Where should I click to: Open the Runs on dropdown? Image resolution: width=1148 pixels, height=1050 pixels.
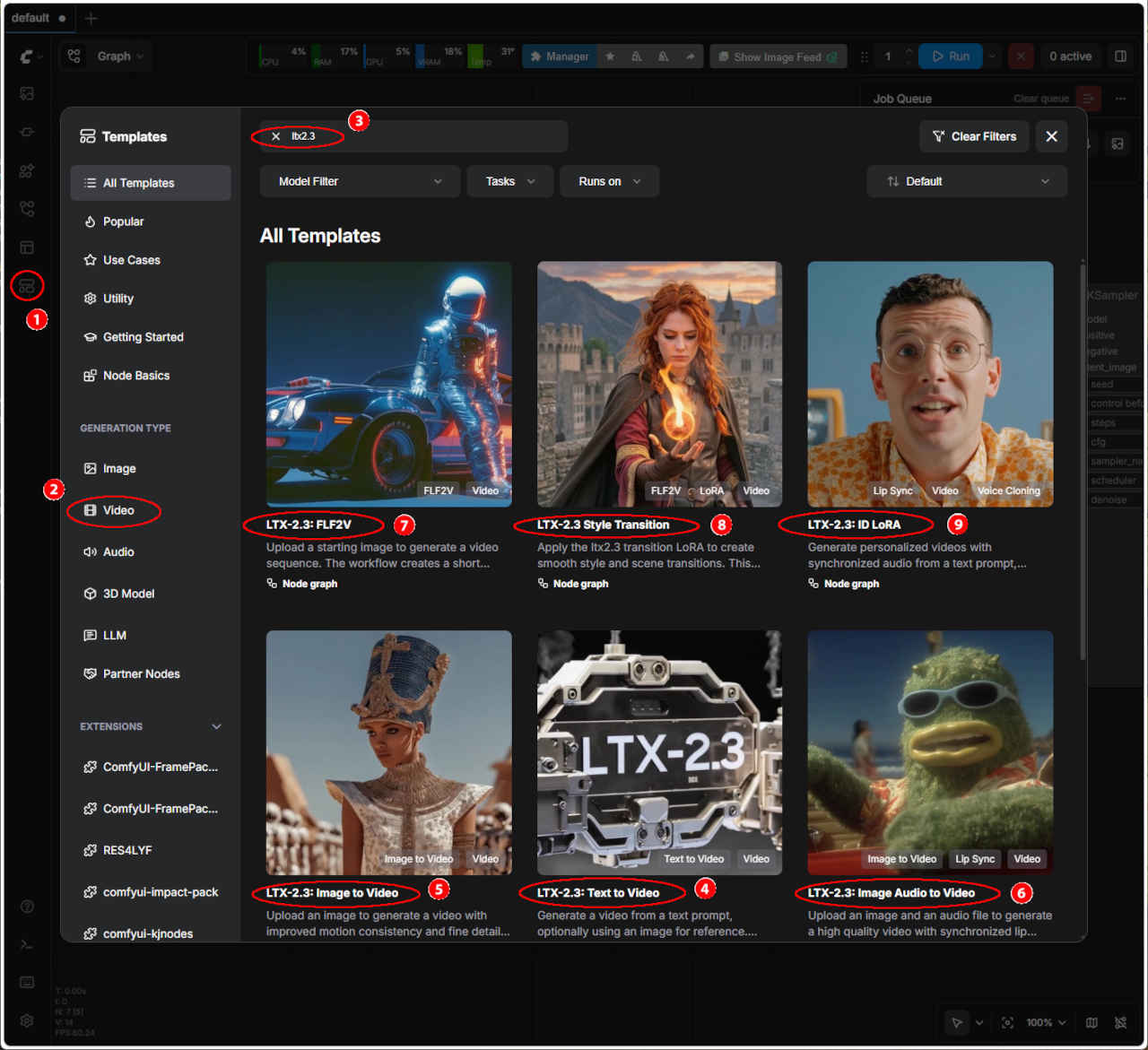610,181
